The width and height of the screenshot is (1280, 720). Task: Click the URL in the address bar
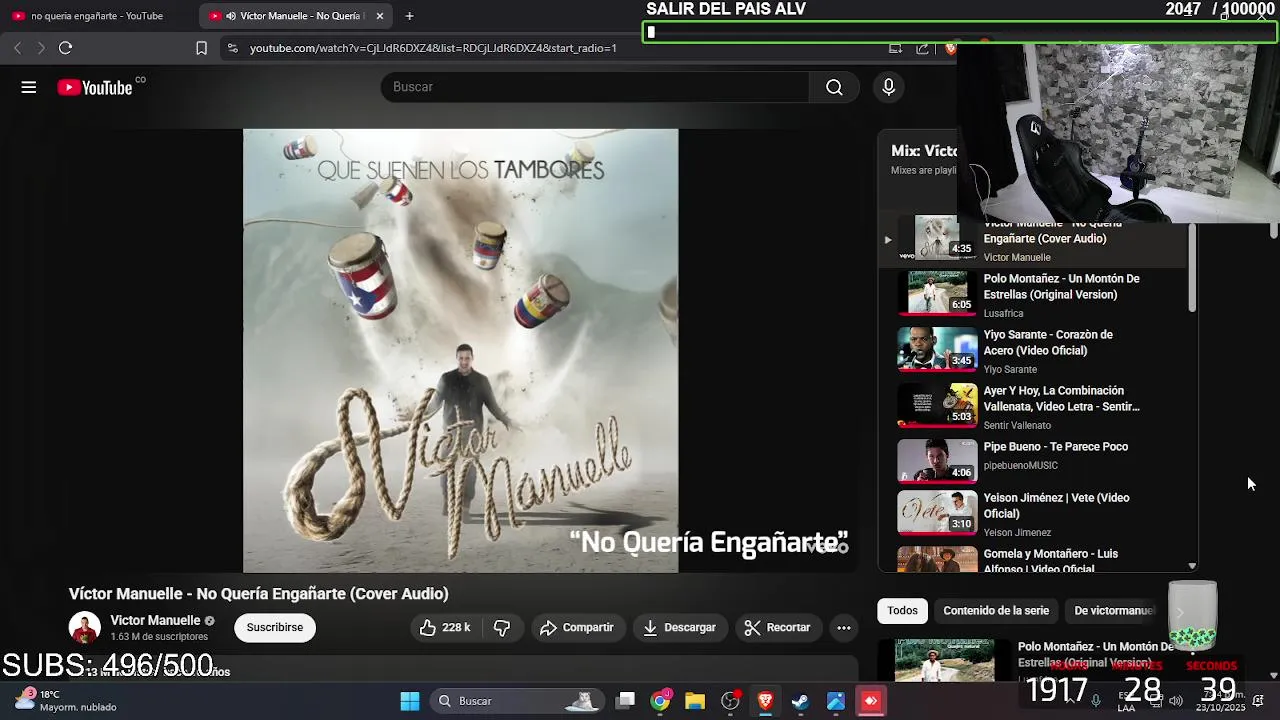(433, 48)
